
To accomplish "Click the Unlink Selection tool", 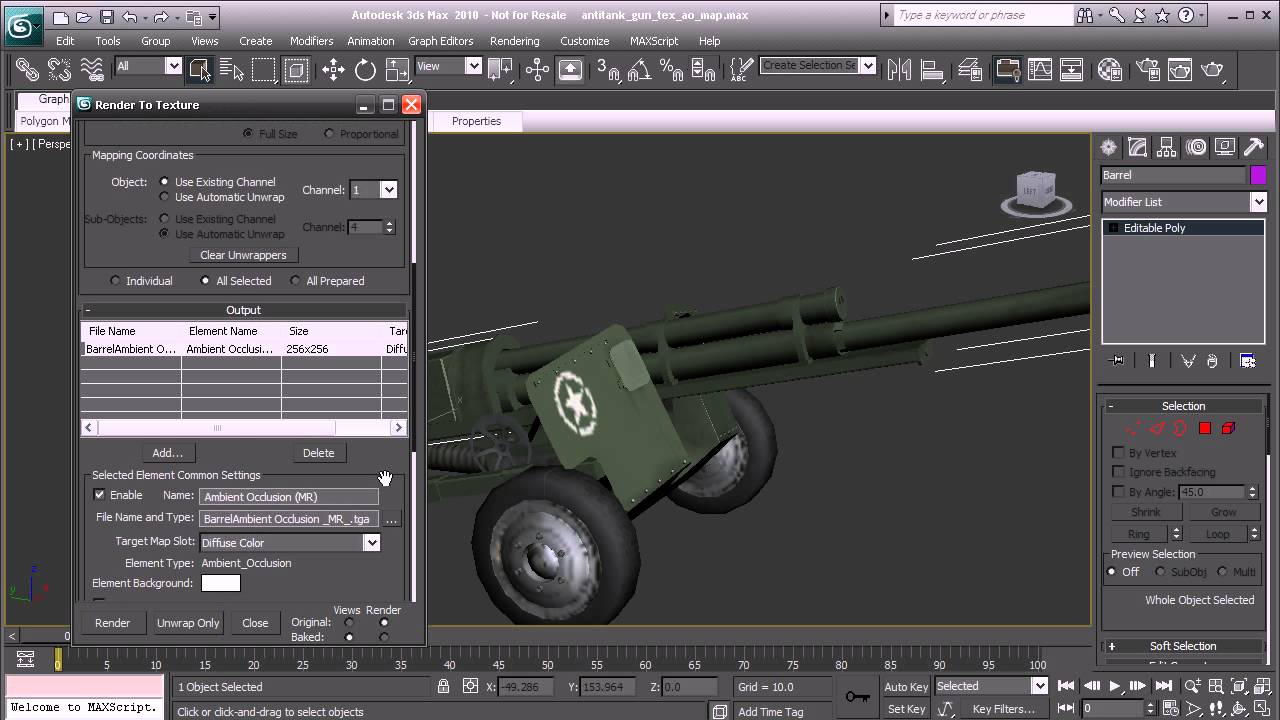I will (59, 69).
